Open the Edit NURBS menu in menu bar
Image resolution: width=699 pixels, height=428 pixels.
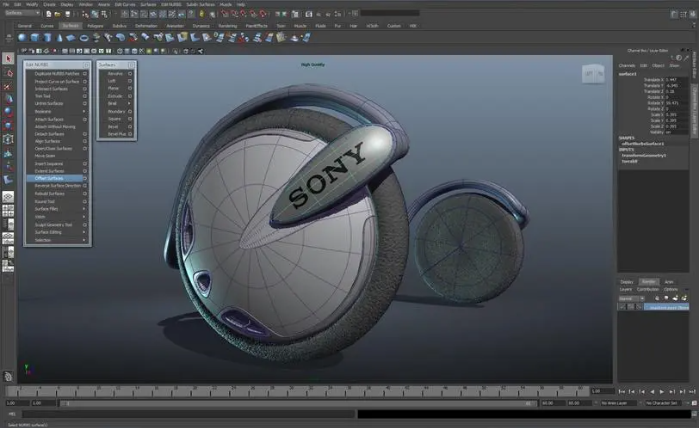pyautogui.click(x=171, y=4)
